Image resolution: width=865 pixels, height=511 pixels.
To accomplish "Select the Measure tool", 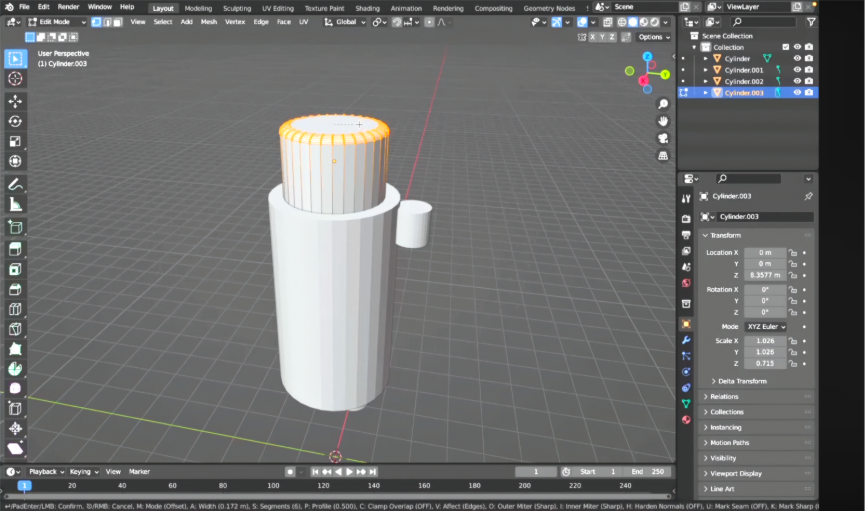I will 15,204.
